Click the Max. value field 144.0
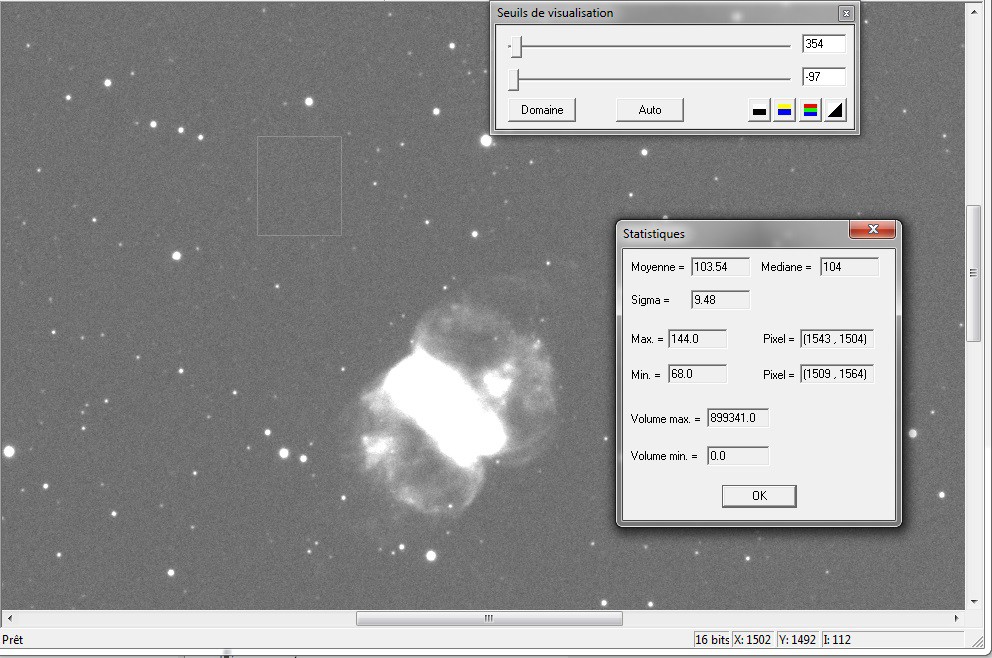 [698, 339]
